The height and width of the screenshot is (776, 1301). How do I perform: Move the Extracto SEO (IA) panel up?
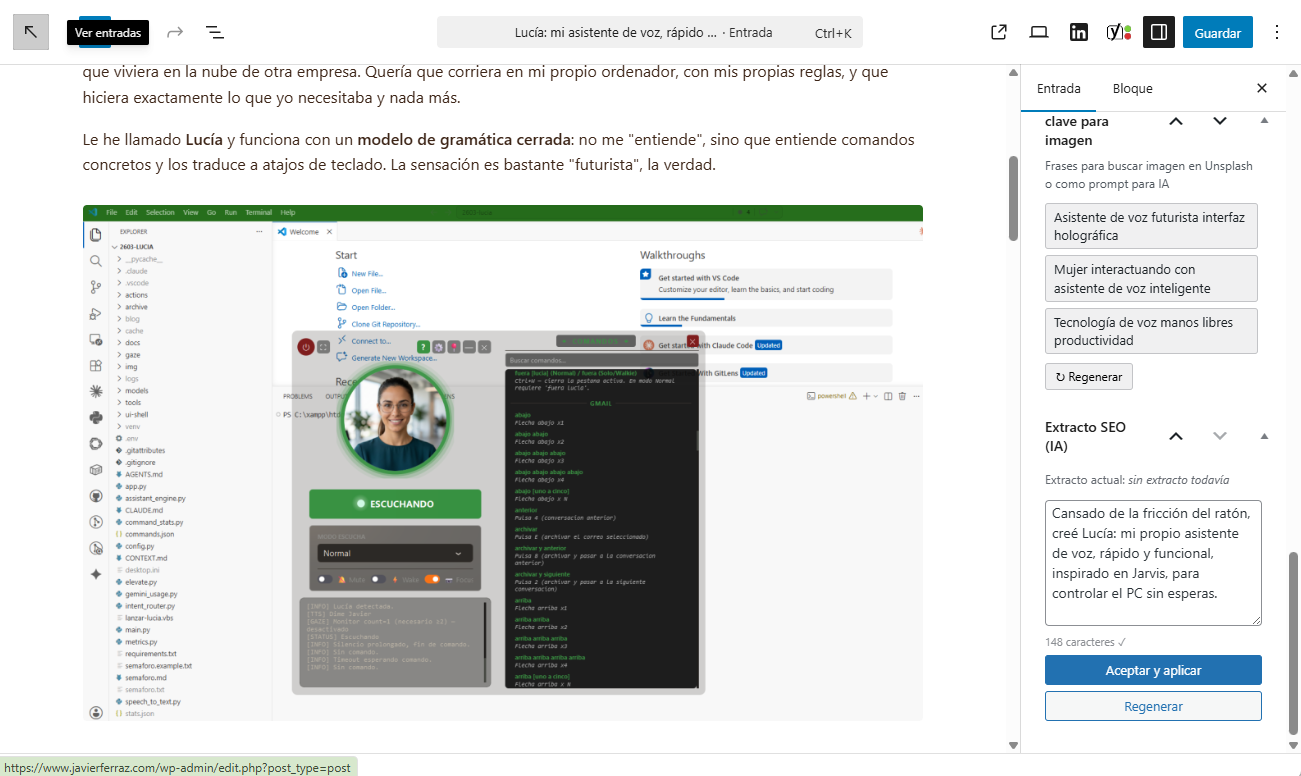coord(1176,436)
